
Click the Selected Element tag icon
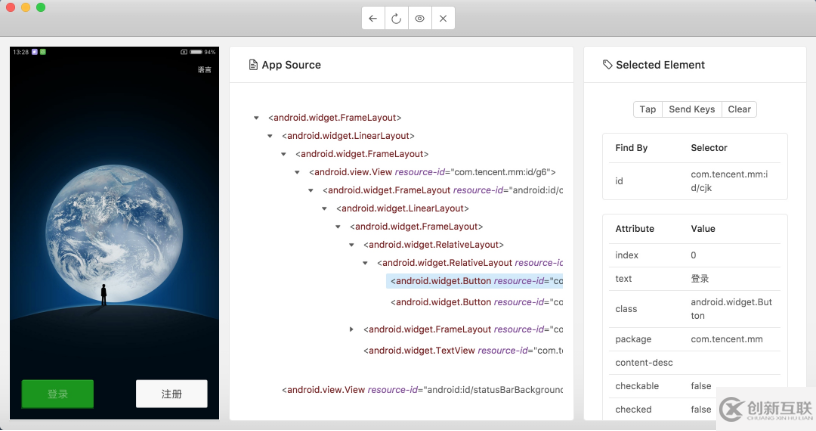[x=607, y=65]
